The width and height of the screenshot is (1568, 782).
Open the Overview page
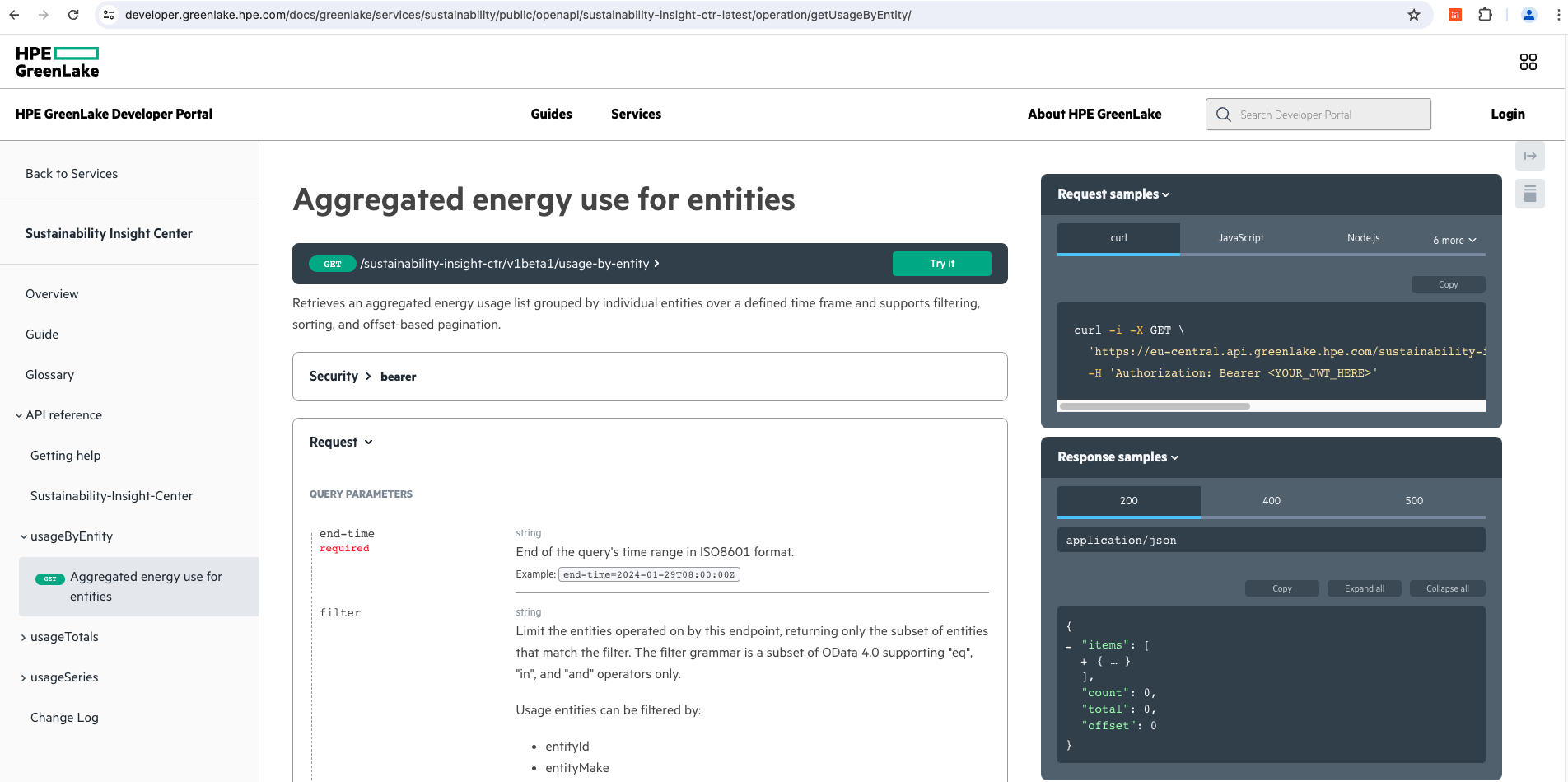52,294
